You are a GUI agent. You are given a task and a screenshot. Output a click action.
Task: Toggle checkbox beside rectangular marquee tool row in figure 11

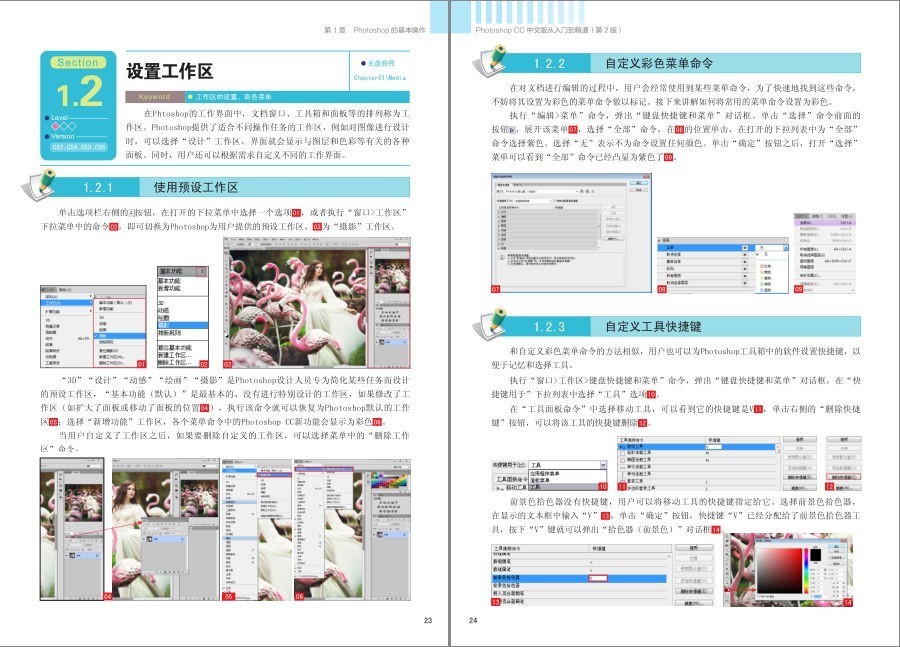[623, 453]
